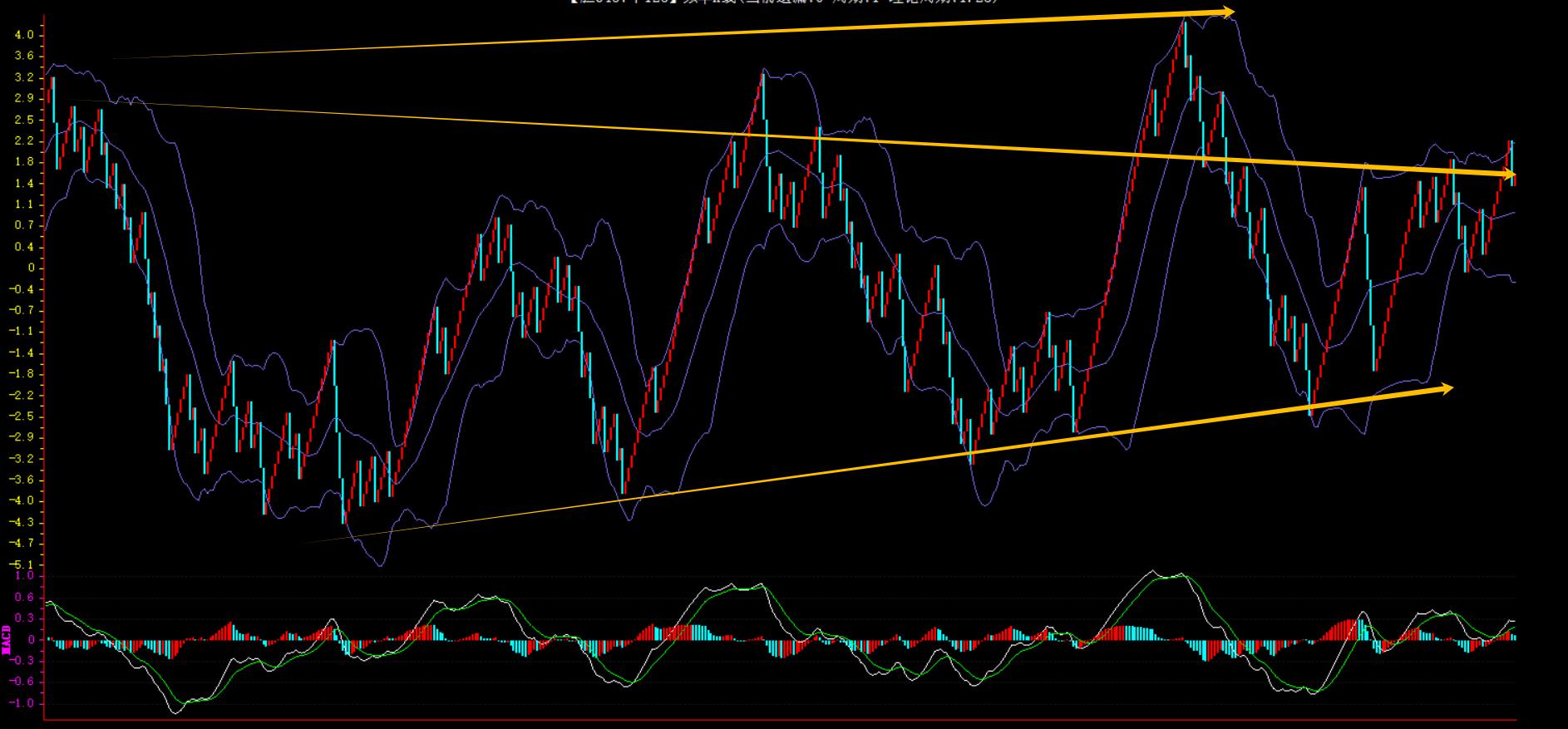
Task: Click the magenta 0 label on the MACD axis
Action: click(32, 640)
